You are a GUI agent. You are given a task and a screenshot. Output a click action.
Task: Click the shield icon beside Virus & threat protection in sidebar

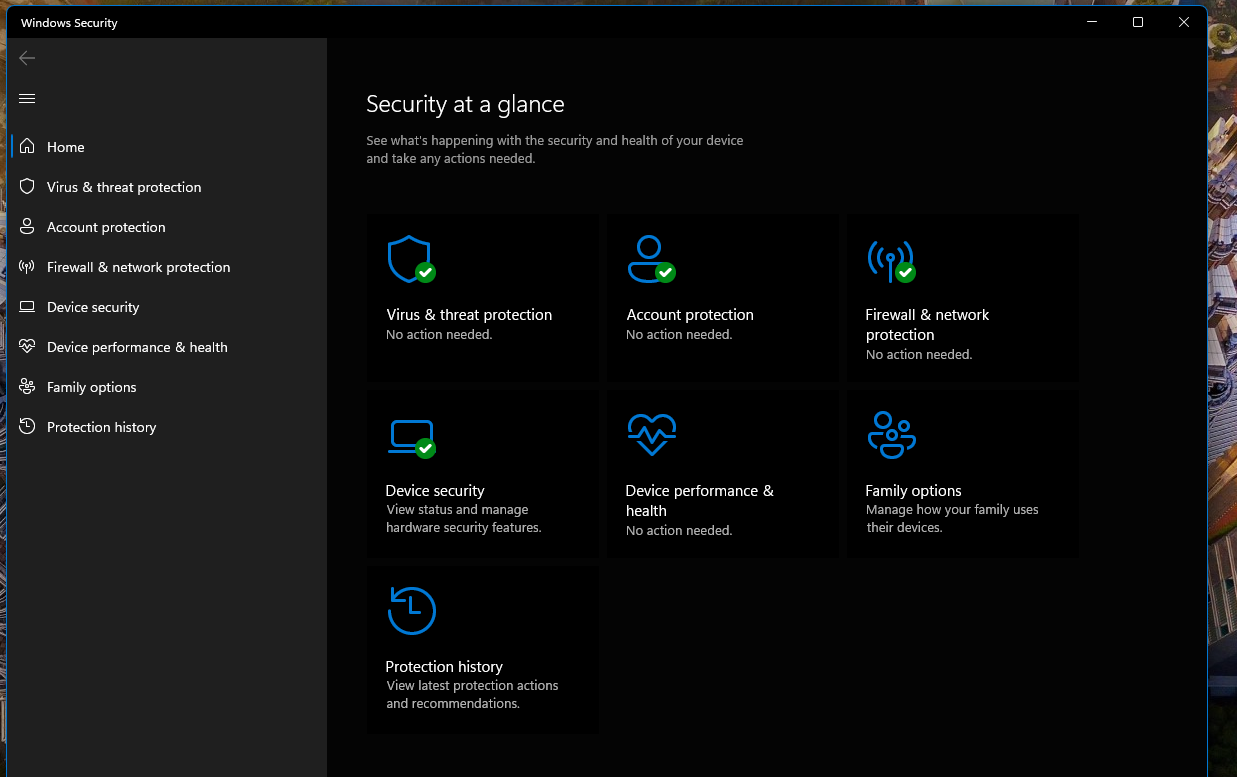pos(27,187)
